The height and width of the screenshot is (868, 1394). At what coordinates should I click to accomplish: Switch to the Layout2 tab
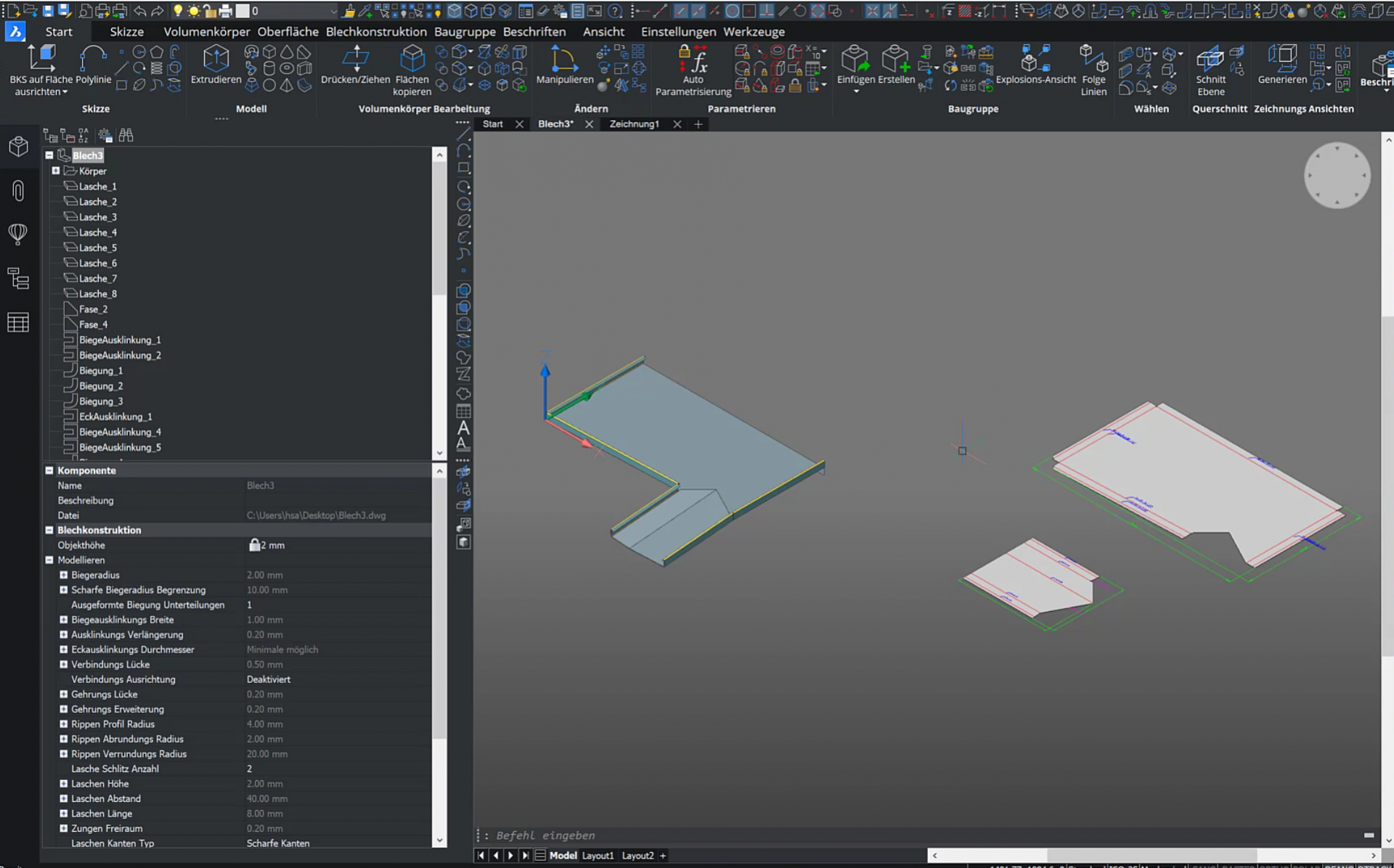pos(637,856)
